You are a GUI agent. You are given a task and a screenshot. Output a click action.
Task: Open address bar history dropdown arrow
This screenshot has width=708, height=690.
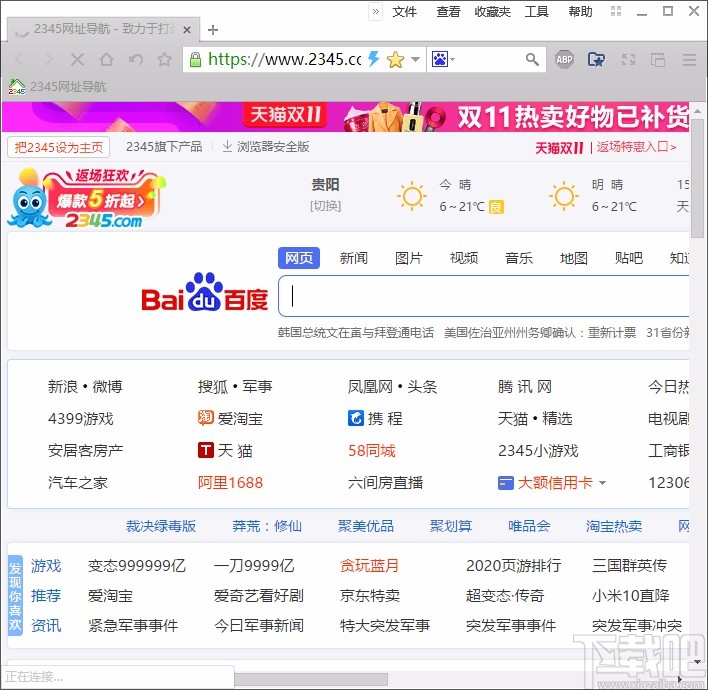coord(415,59)
